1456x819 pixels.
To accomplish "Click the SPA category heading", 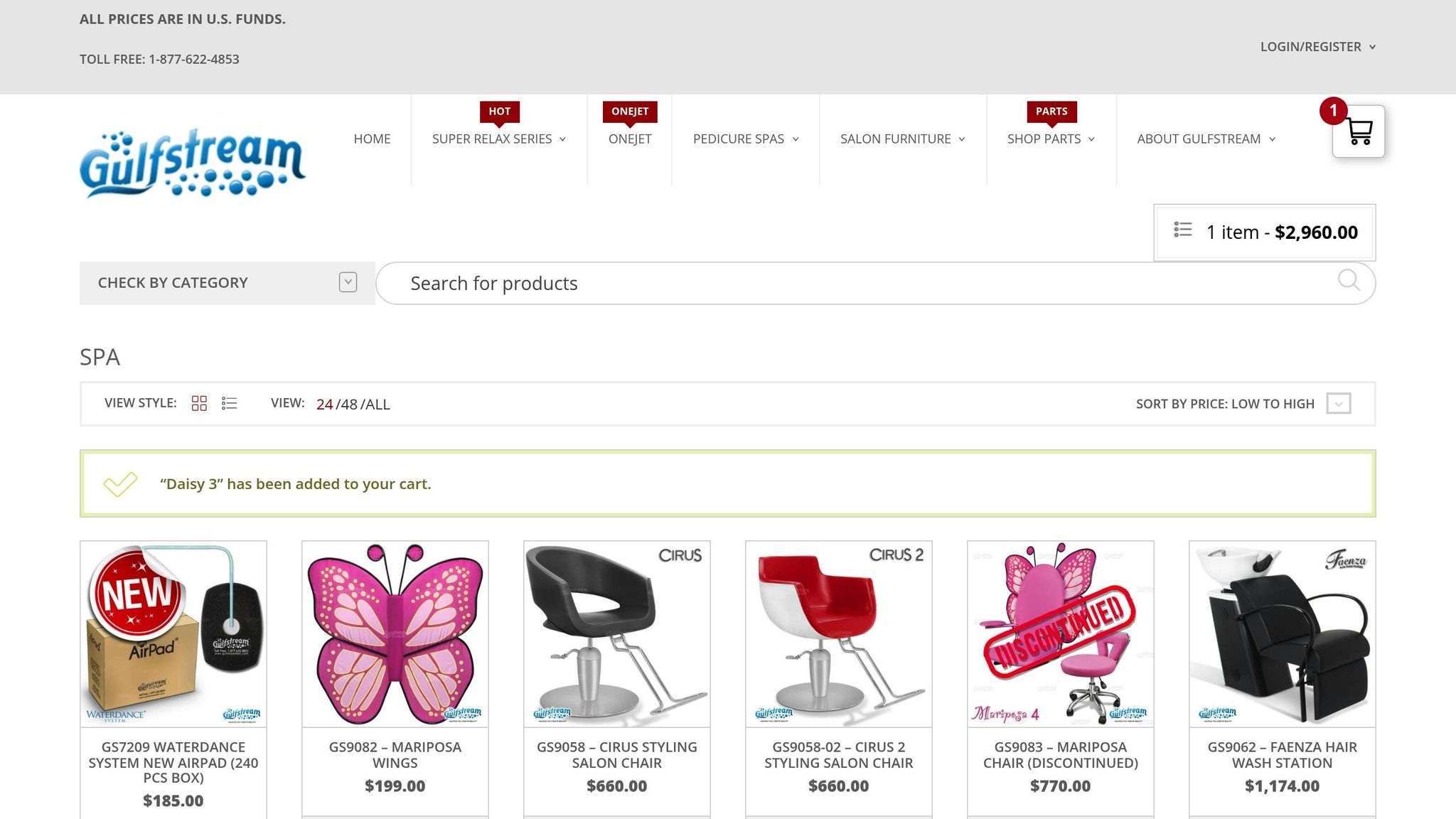I will coord(100,357).
